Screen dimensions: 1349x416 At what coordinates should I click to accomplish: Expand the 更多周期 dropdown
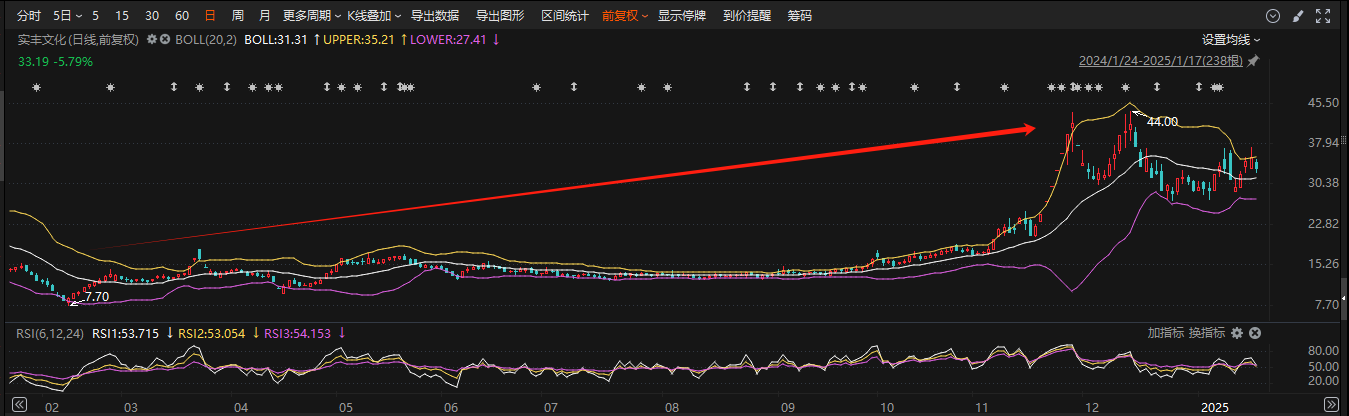[x=311, y=16]
